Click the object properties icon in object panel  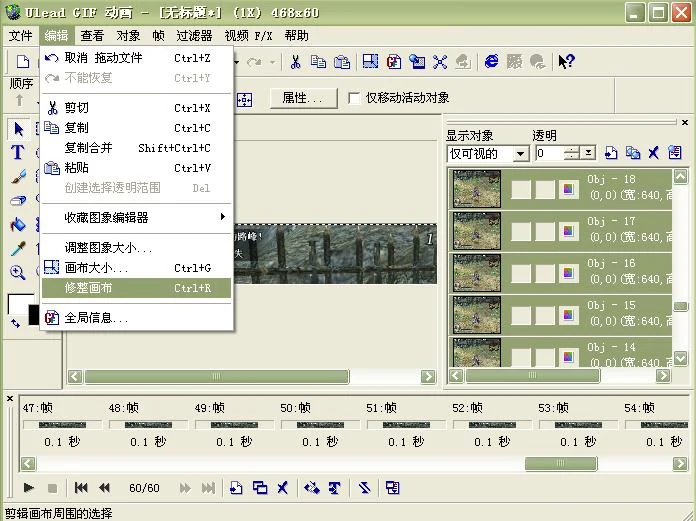coord(675,153)
